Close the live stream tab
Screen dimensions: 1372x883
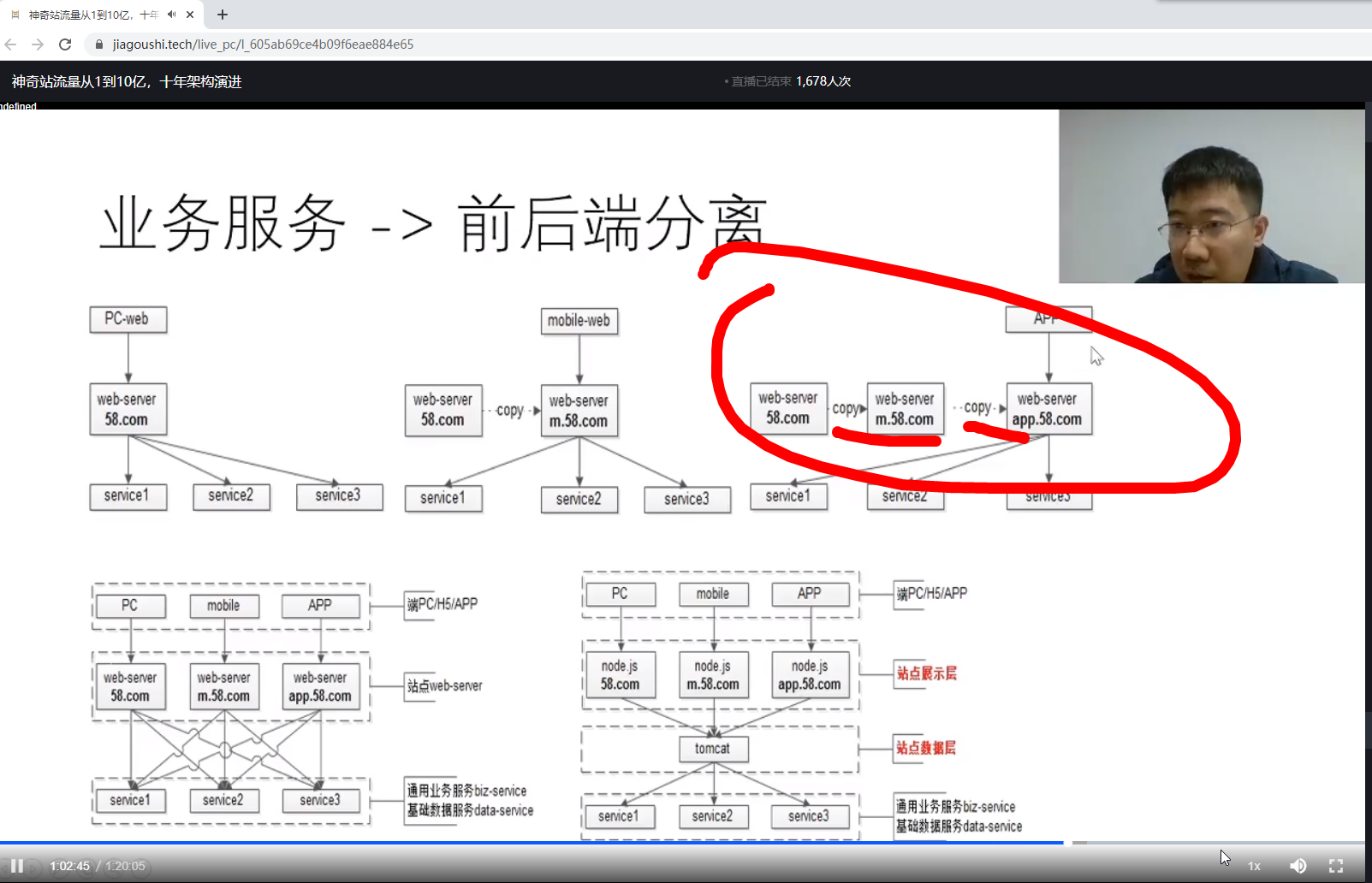(190, 14)
